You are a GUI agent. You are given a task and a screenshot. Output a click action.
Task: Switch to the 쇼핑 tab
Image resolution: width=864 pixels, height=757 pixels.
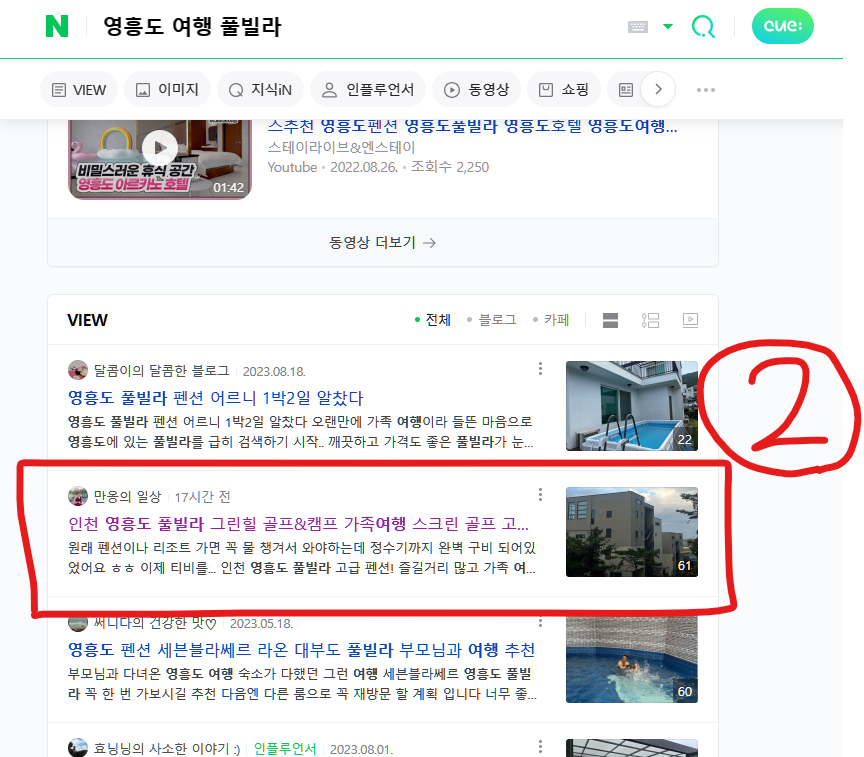click(564, 90)
